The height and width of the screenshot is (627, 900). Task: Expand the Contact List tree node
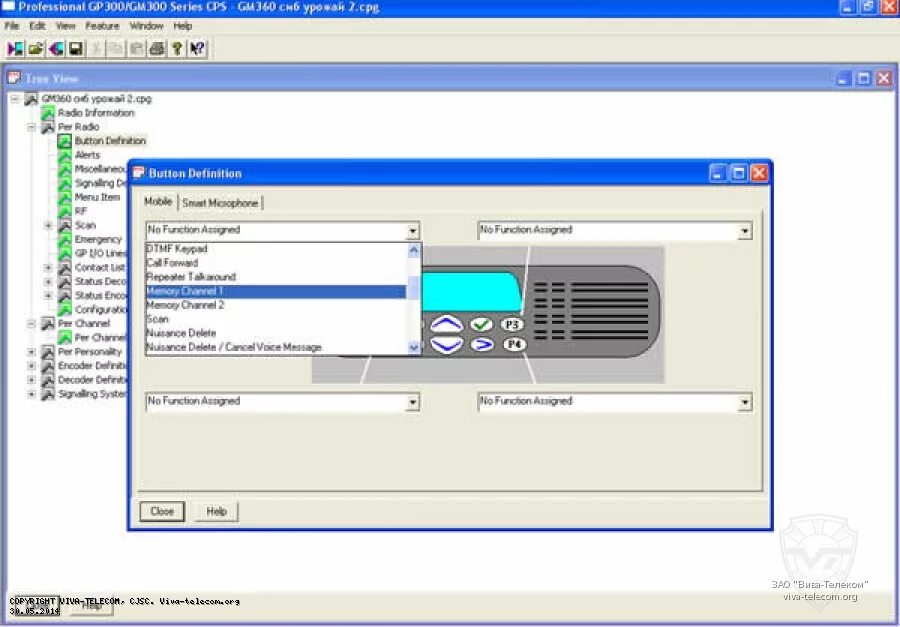(49, 268)
